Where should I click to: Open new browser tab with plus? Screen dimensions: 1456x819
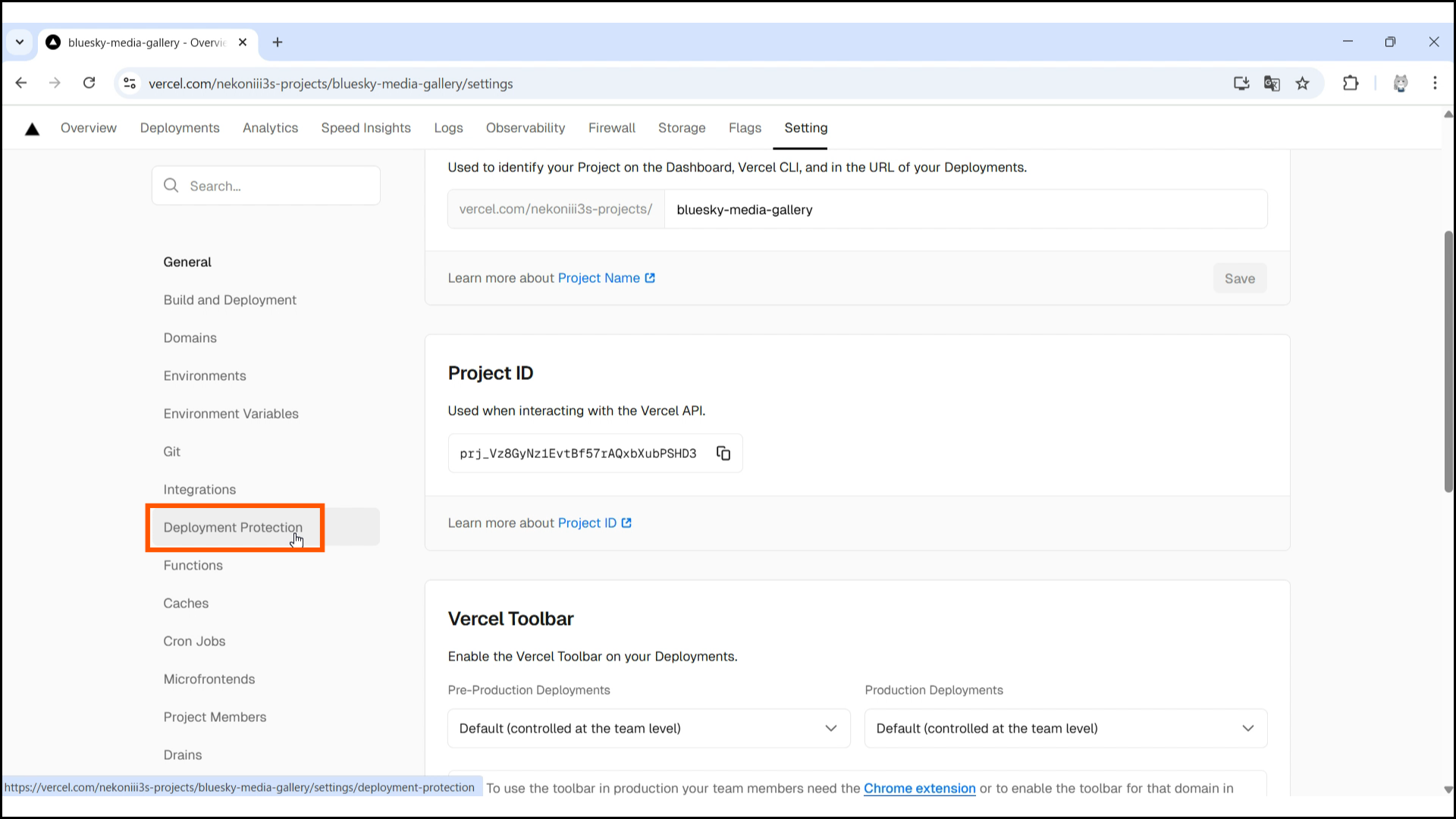pos(278,42)
